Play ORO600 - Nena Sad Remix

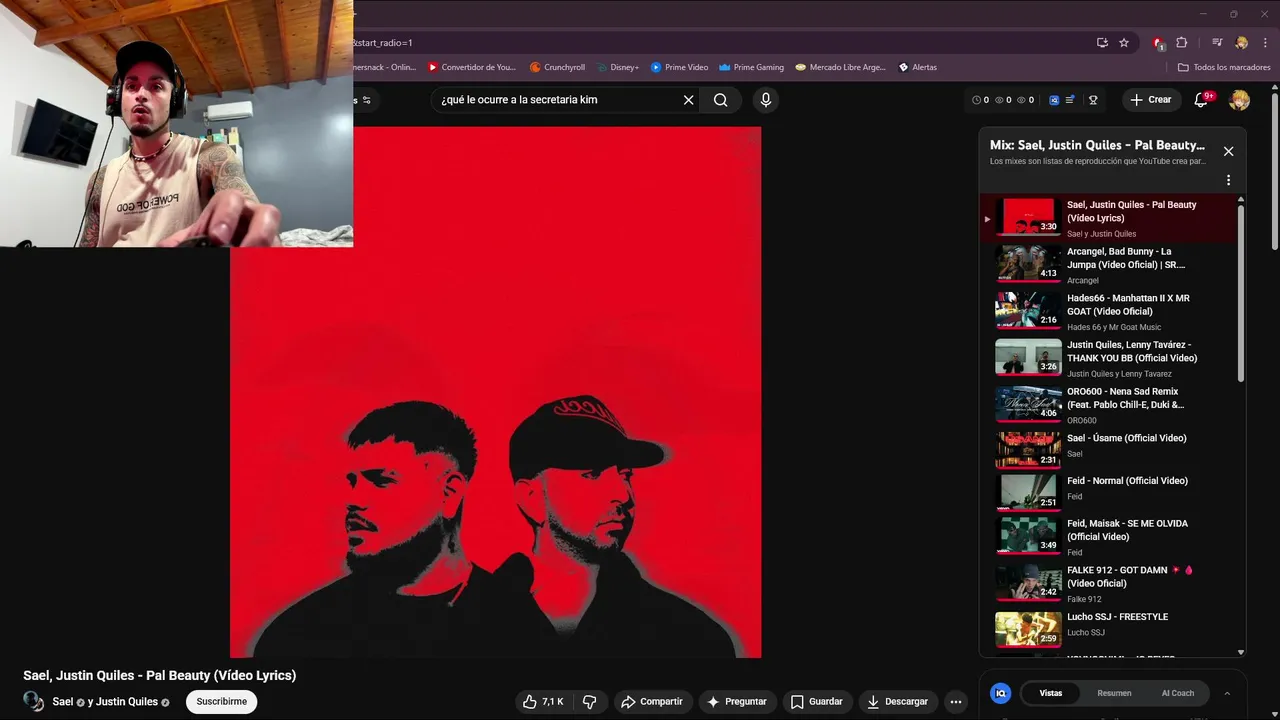(x=1110, y=406)
